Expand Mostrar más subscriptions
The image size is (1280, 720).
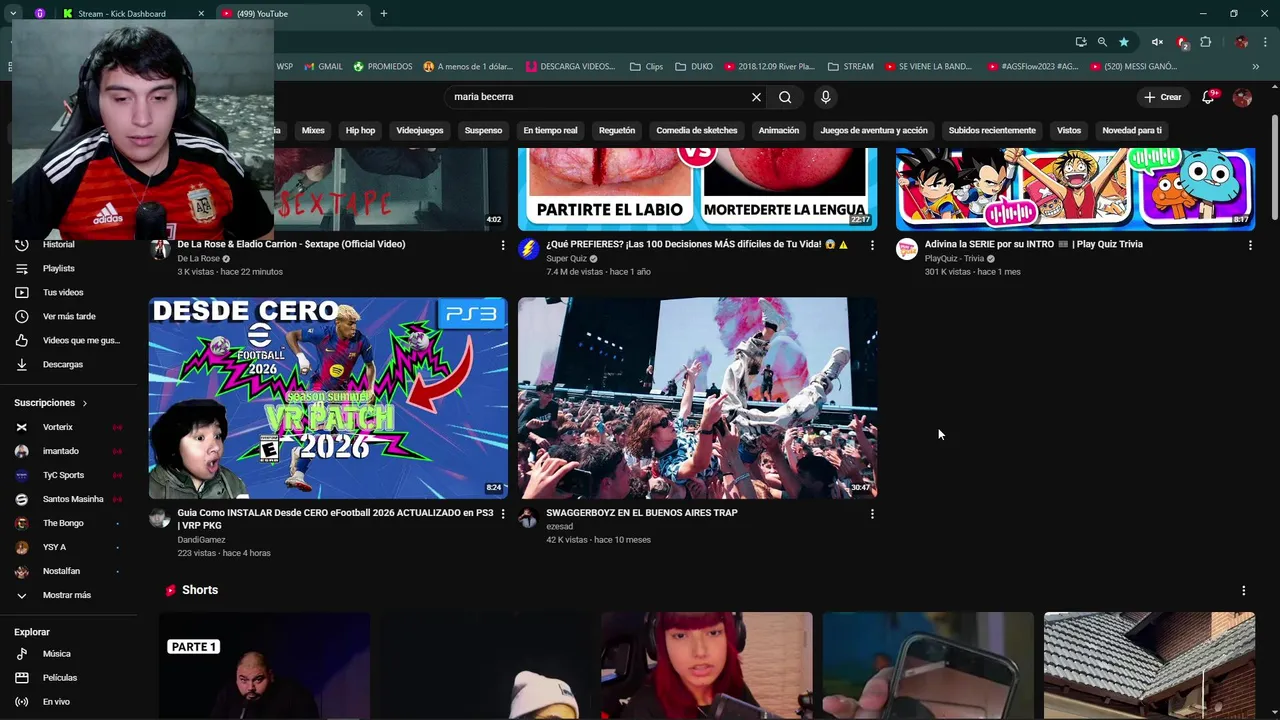[x=68, y=595]
